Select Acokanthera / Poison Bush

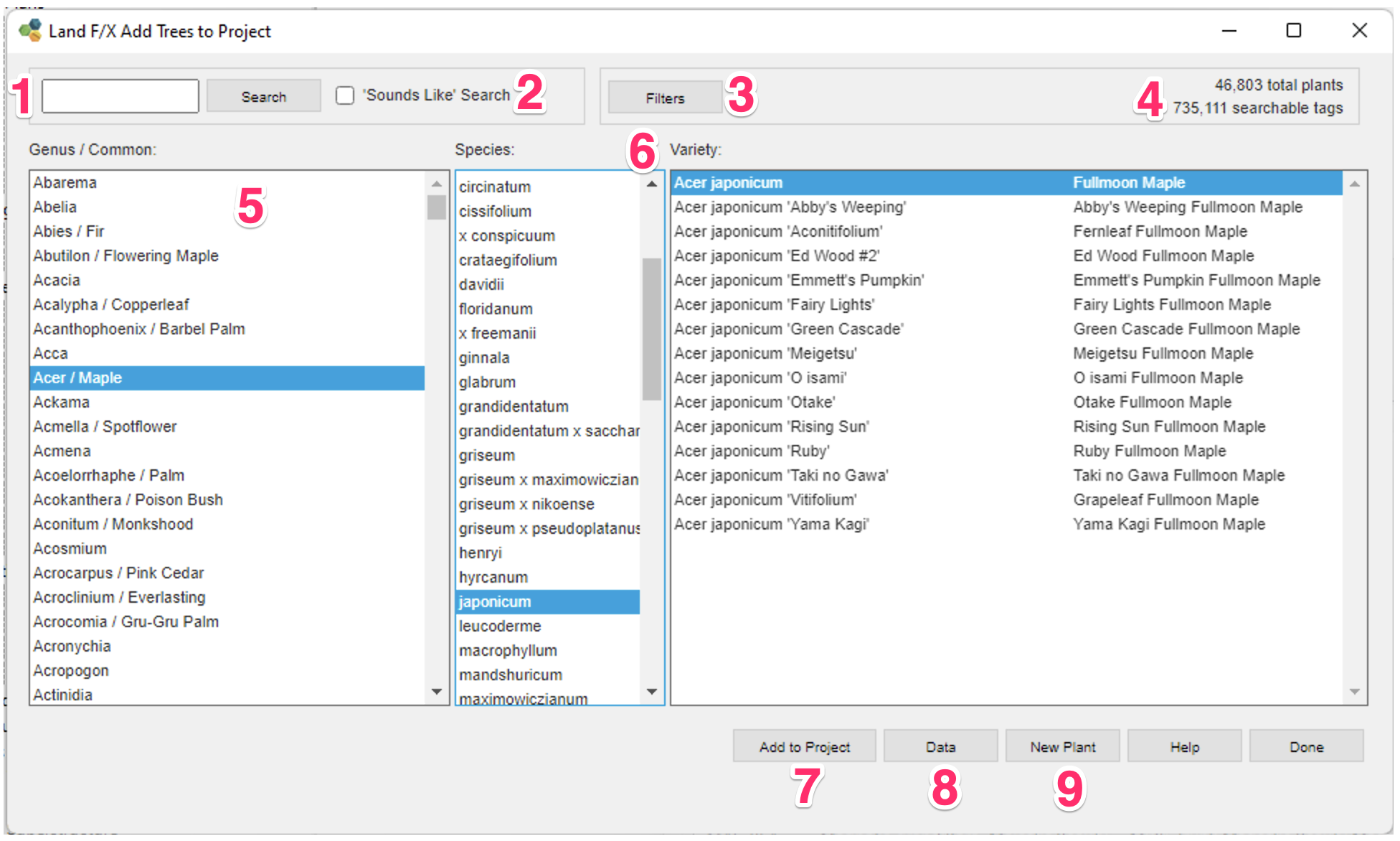[227, 500]
